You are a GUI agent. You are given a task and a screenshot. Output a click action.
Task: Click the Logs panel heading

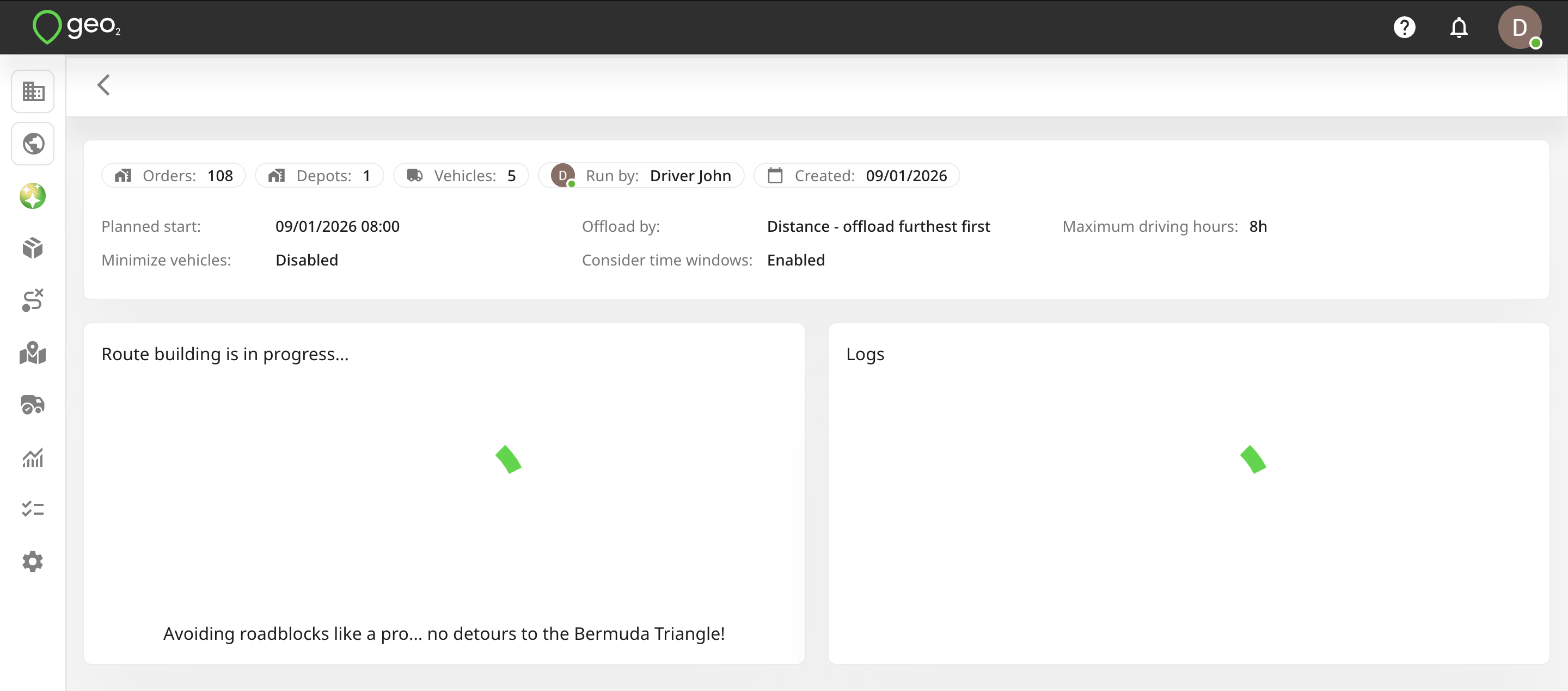click(x=865, y=354)
